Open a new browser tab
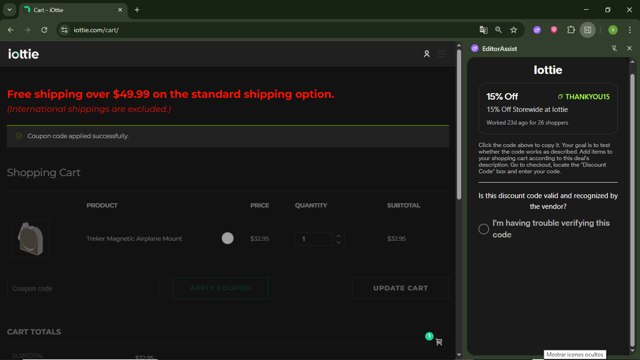640x360 pixels. [137, 10]
